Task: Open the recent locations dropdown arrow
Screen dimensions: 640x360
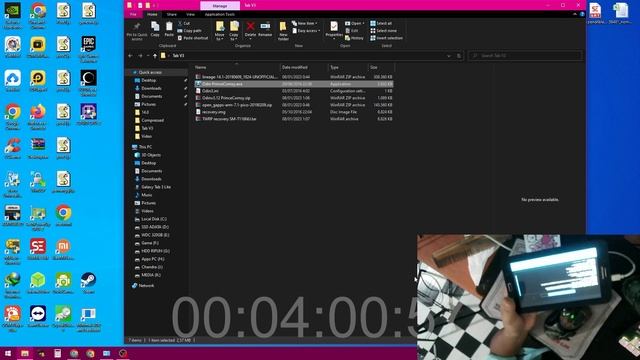Action: coord(148,56)
